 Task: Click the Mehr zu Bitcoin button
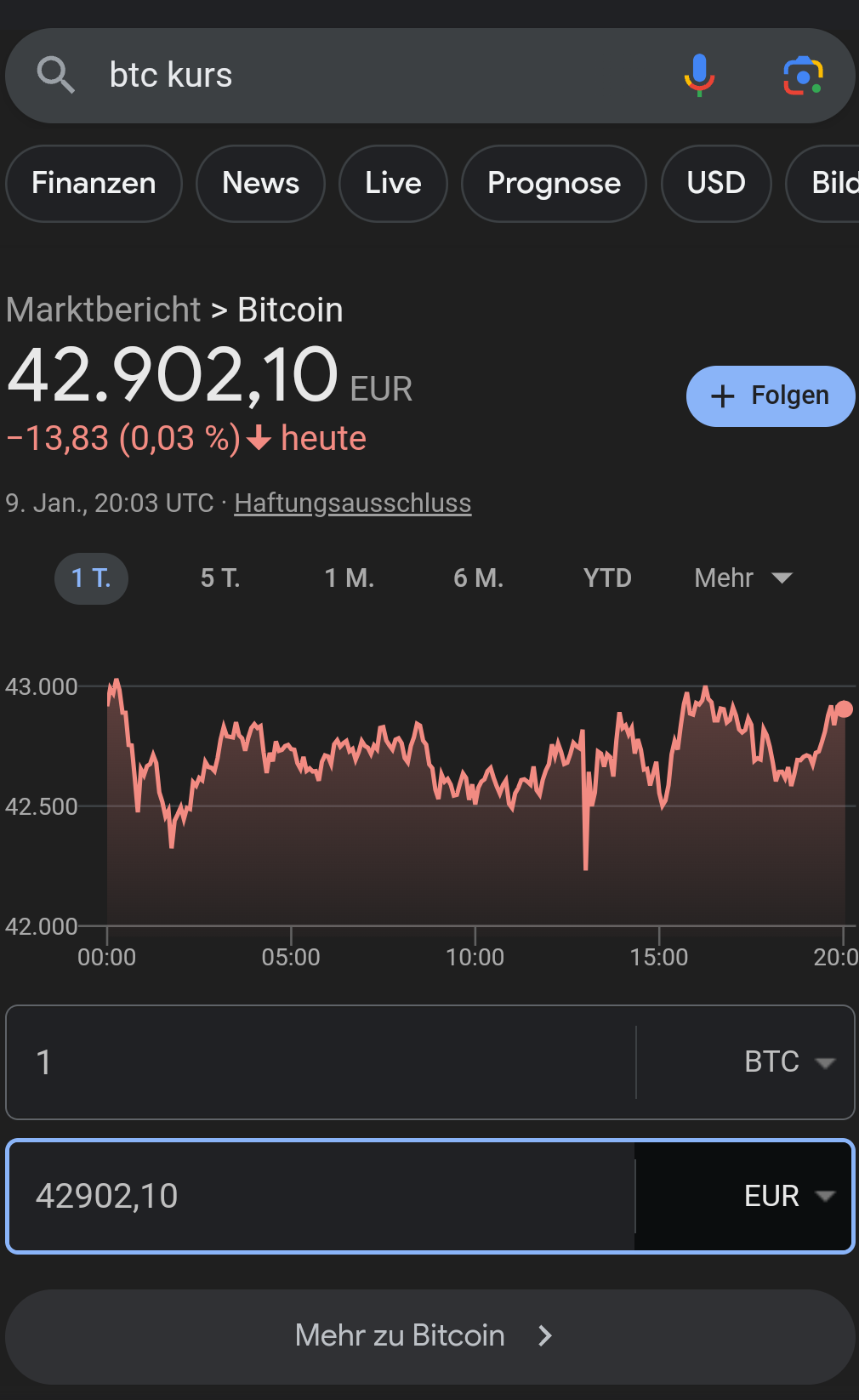click(400, 1336)
